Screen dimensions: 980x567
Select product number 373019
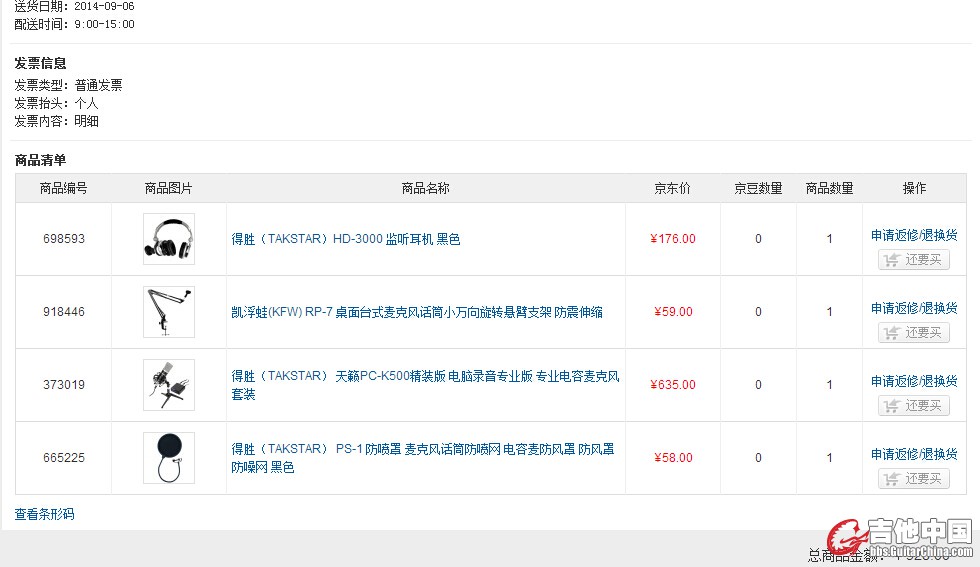pyautogui.click(x=64, y=384)
